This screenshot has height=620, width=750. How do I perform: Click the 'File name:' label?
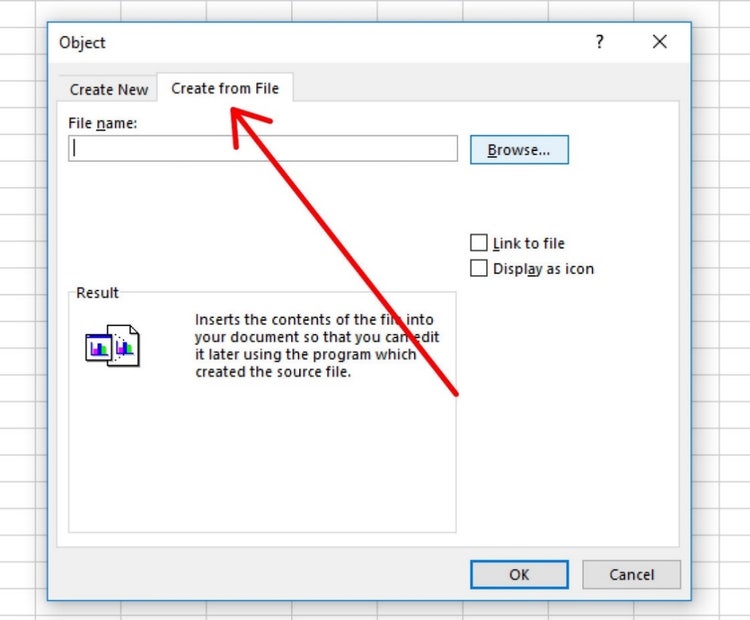coord(102,123)
